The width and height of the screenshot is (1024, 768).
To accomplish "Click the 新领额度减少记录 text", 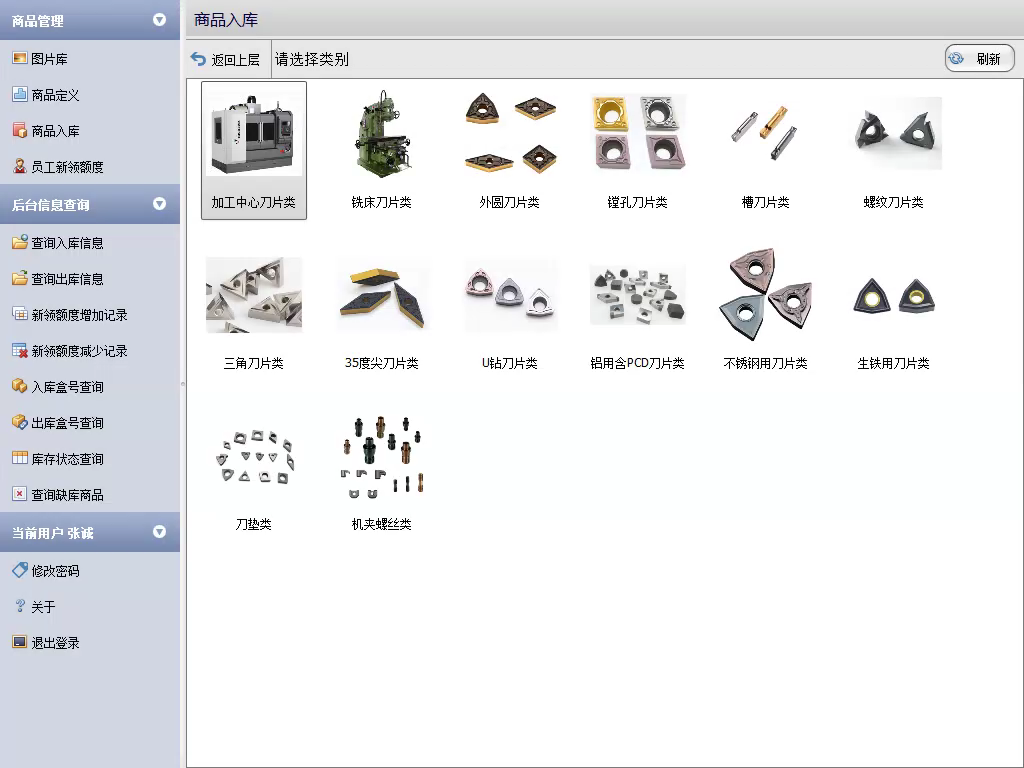I will 80,351.
